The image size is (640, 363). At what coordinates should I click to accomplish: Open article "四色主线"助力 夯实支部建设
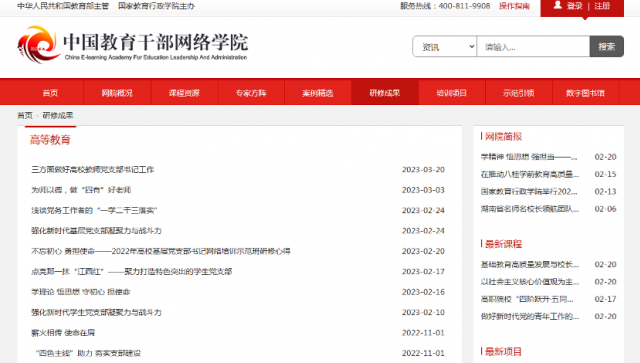[x=88, y=353]
